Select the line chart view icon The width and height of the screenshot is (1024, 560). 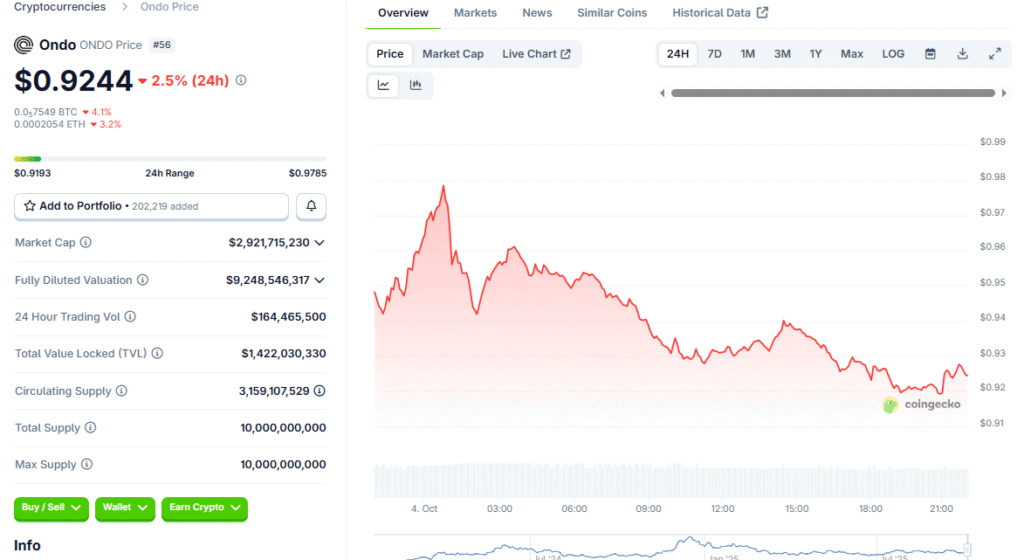(x=383, y=86)
